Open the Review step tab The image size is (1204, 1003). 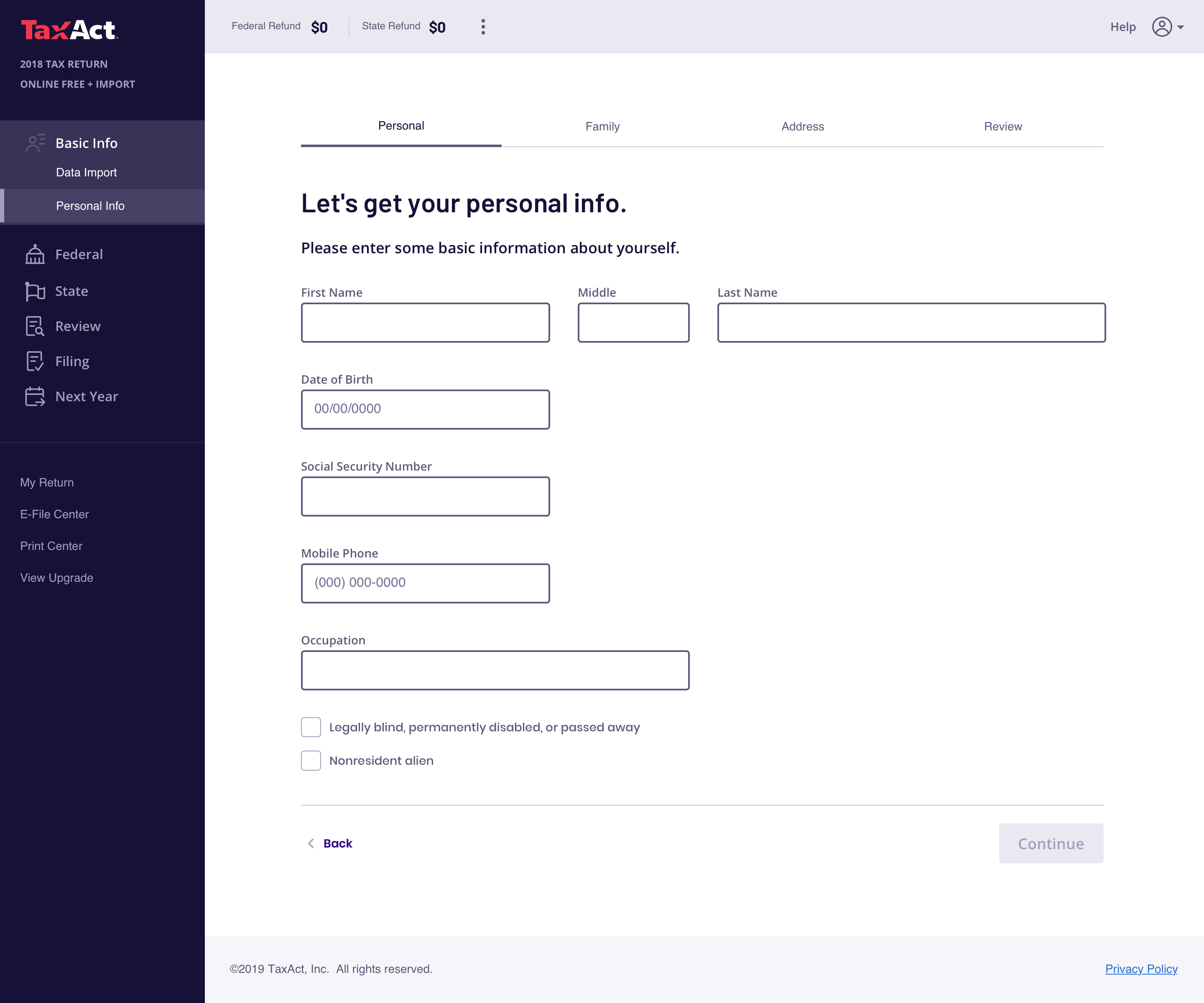(x=1003, y=126)
